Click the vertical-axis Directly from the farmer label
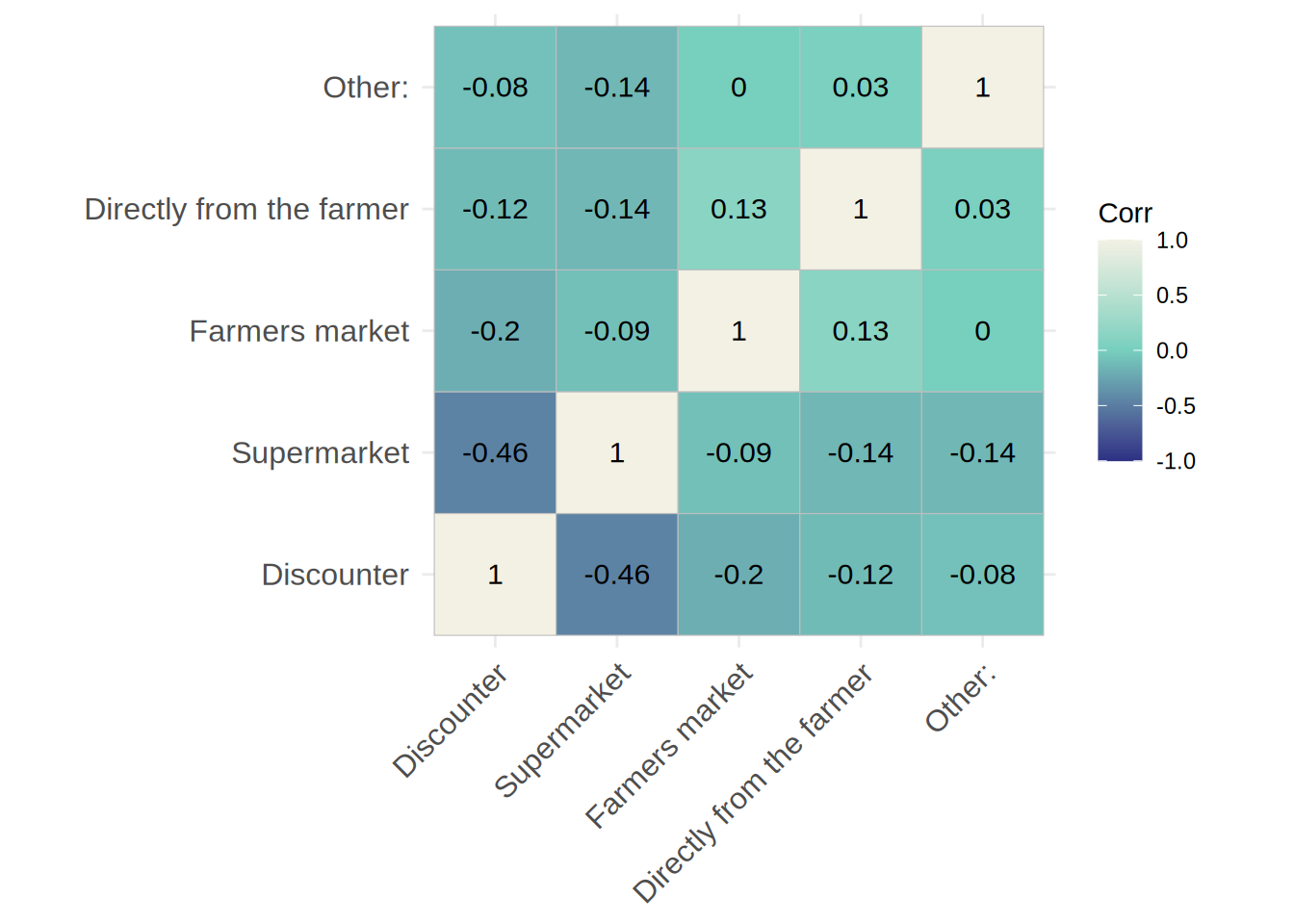 pos(246,209)
